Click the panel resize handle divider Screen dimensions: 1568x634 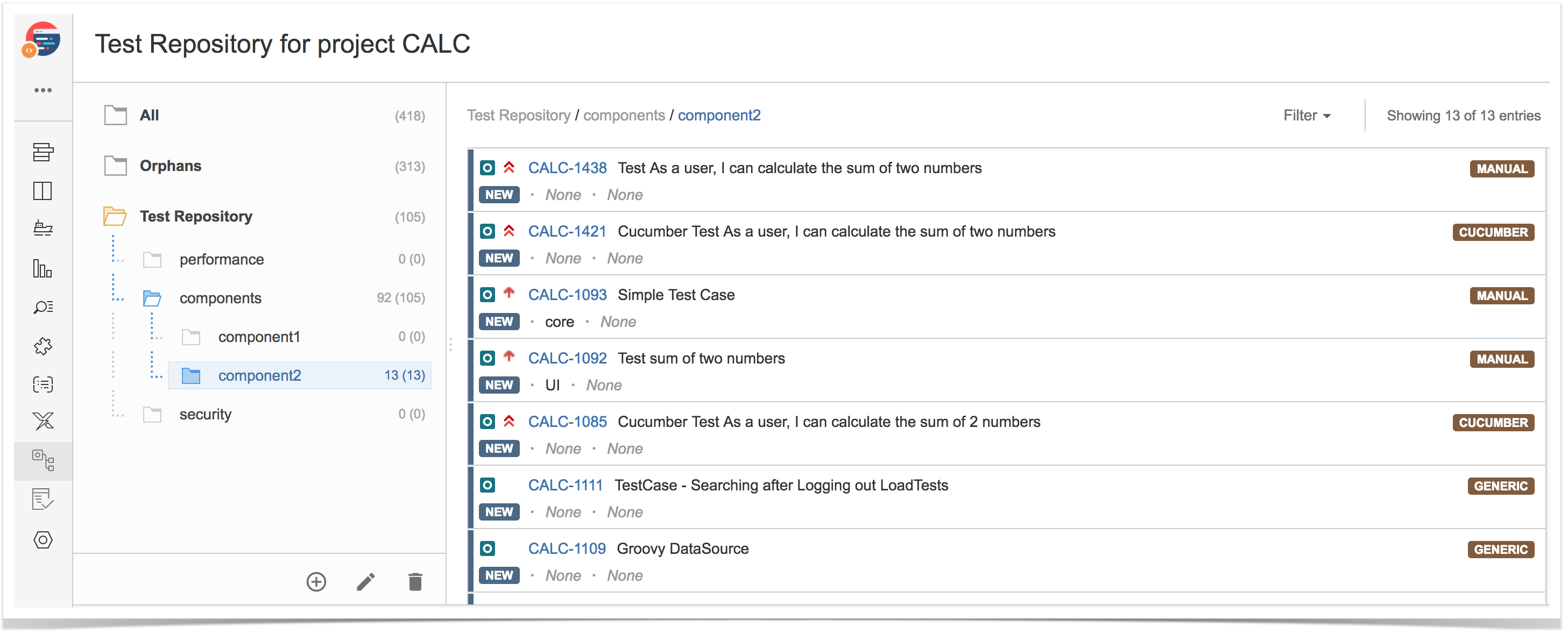450,344
